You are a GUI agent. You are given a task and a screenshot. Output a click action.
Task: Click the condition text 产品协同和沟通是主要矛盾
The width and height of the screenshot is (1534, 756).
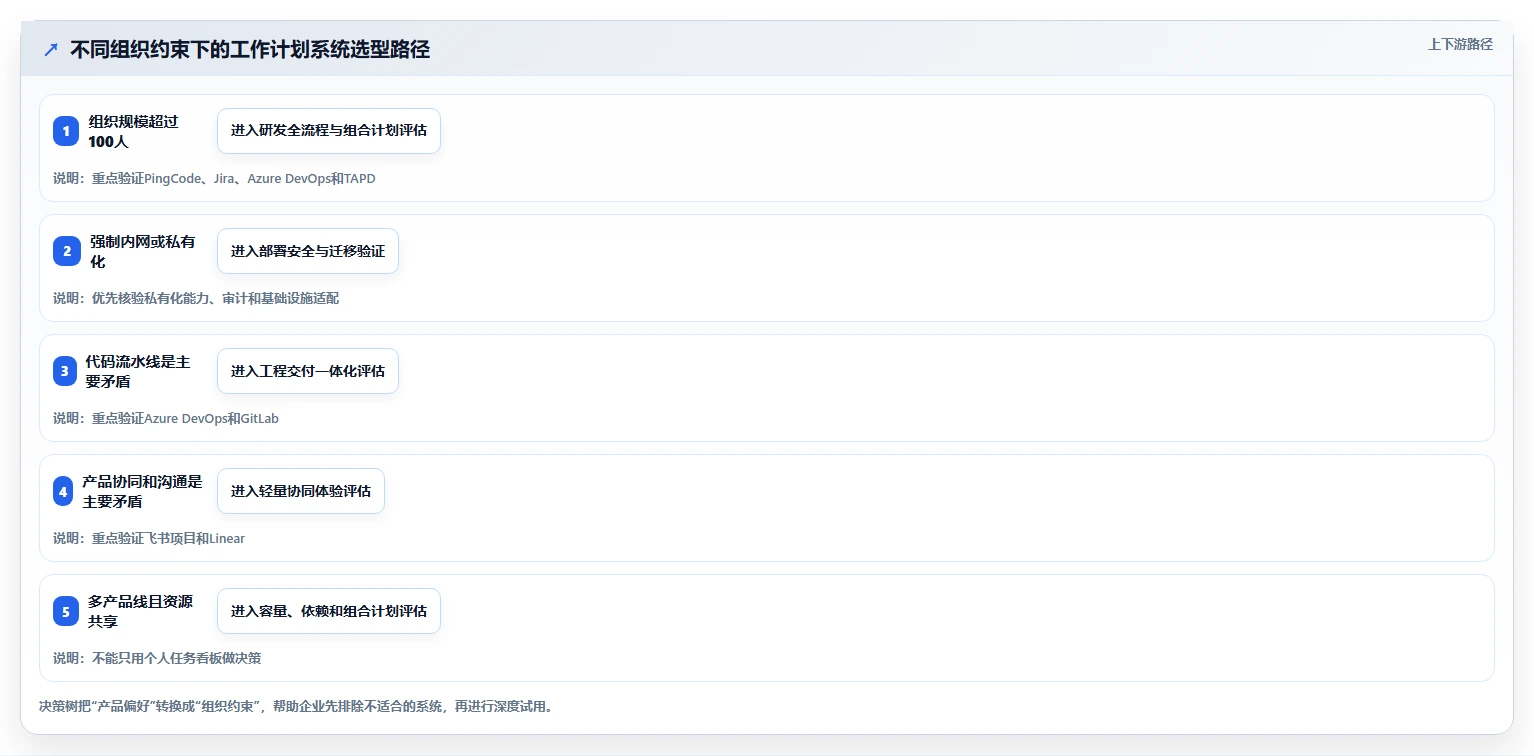(x=143, y=491)
